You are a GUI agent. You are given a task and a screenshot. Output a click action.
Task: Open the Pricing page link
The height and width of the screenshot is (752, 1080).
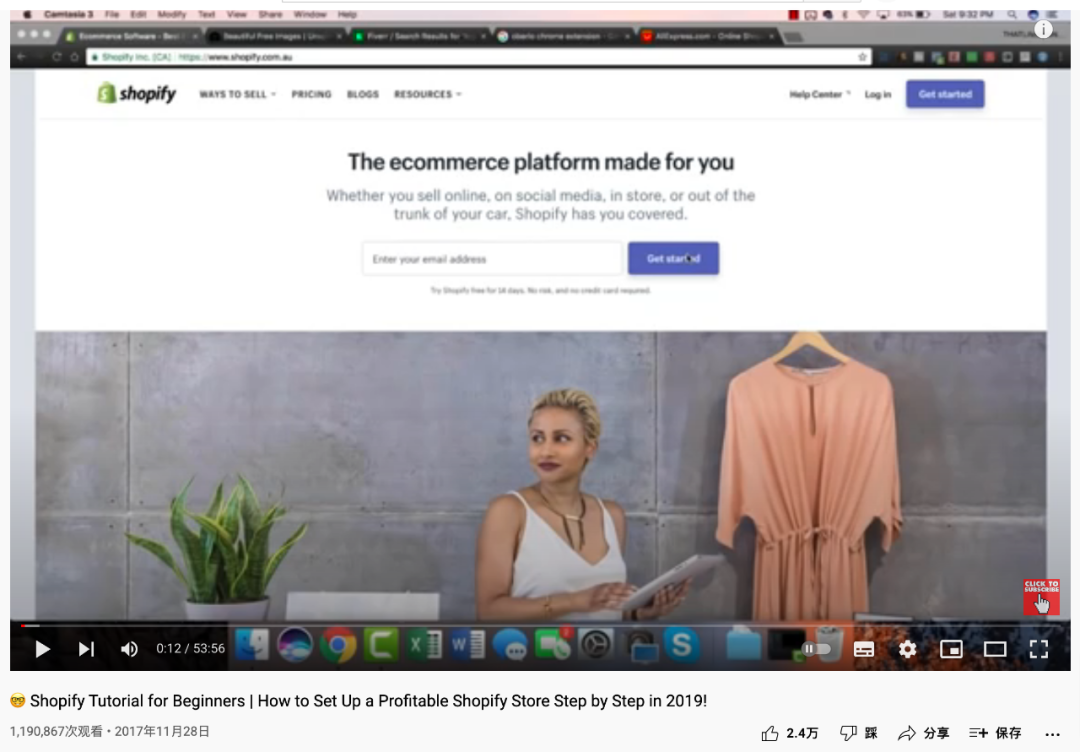point(311,94)
